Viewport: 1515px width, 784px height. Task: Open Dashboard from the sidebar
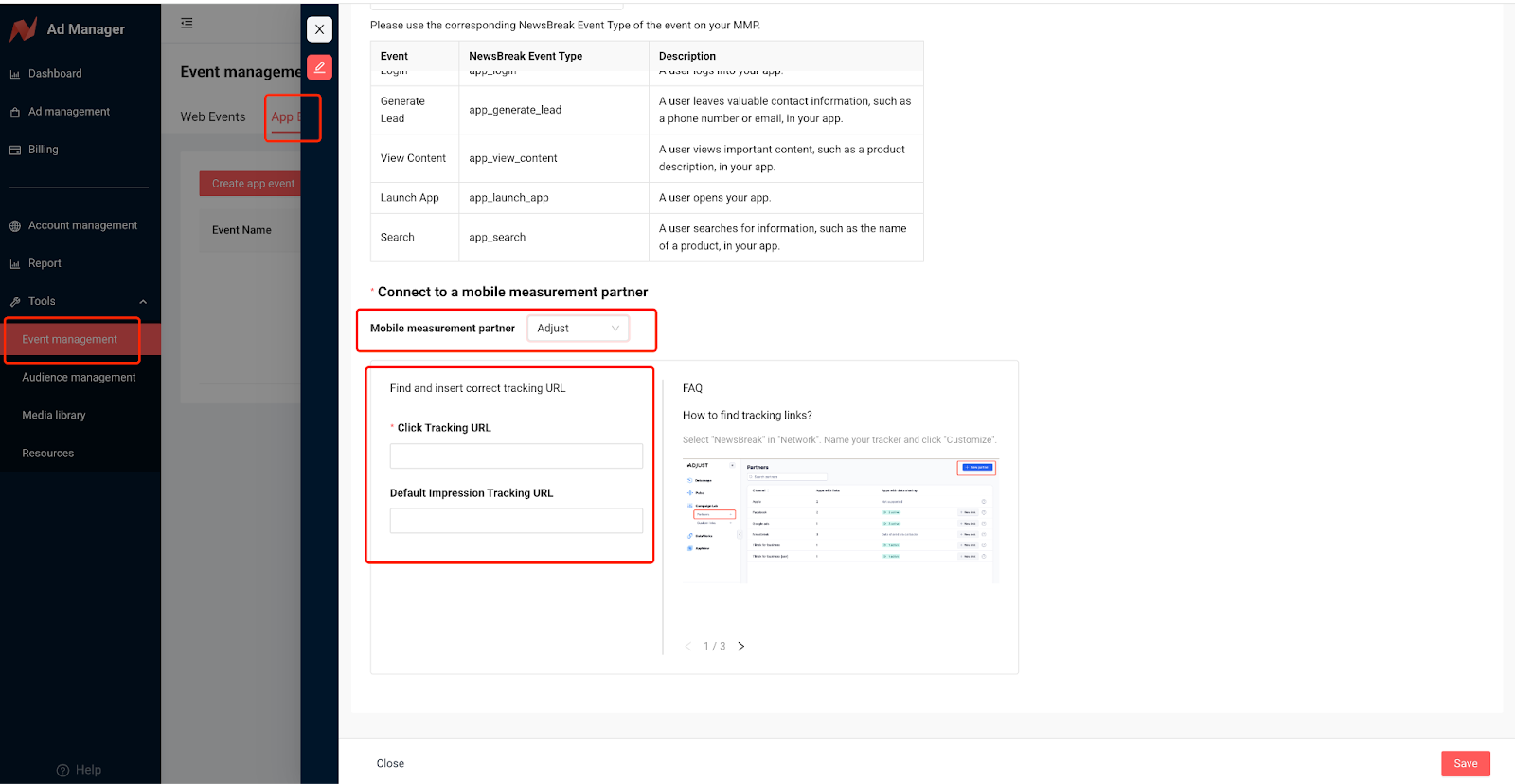55,74
